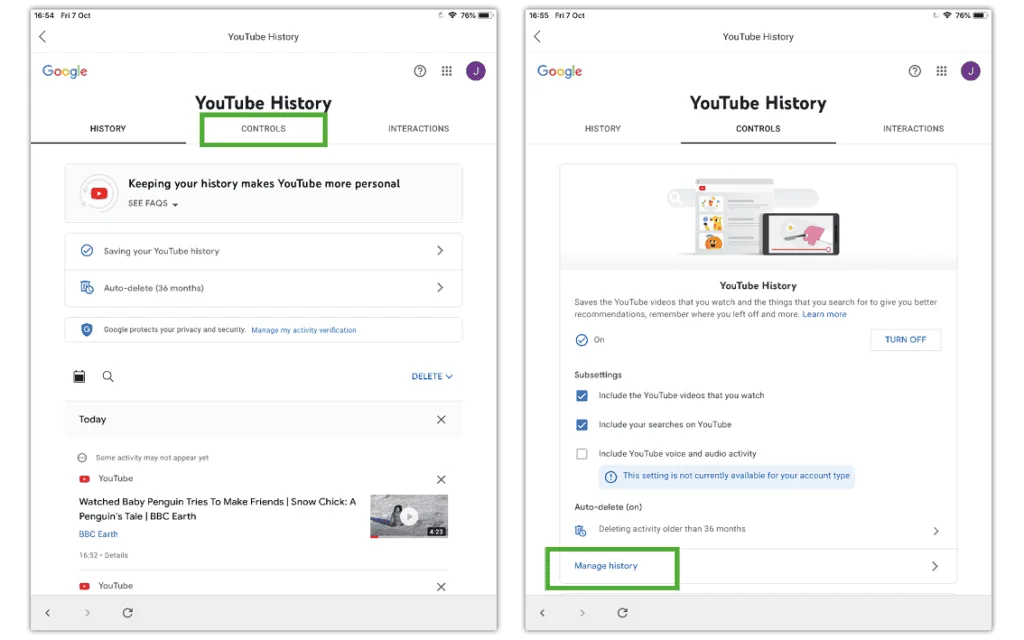Screen dimensions: 1024x640
Task: Open Deleting activity older than 36 months
Action: coord(758,530)
